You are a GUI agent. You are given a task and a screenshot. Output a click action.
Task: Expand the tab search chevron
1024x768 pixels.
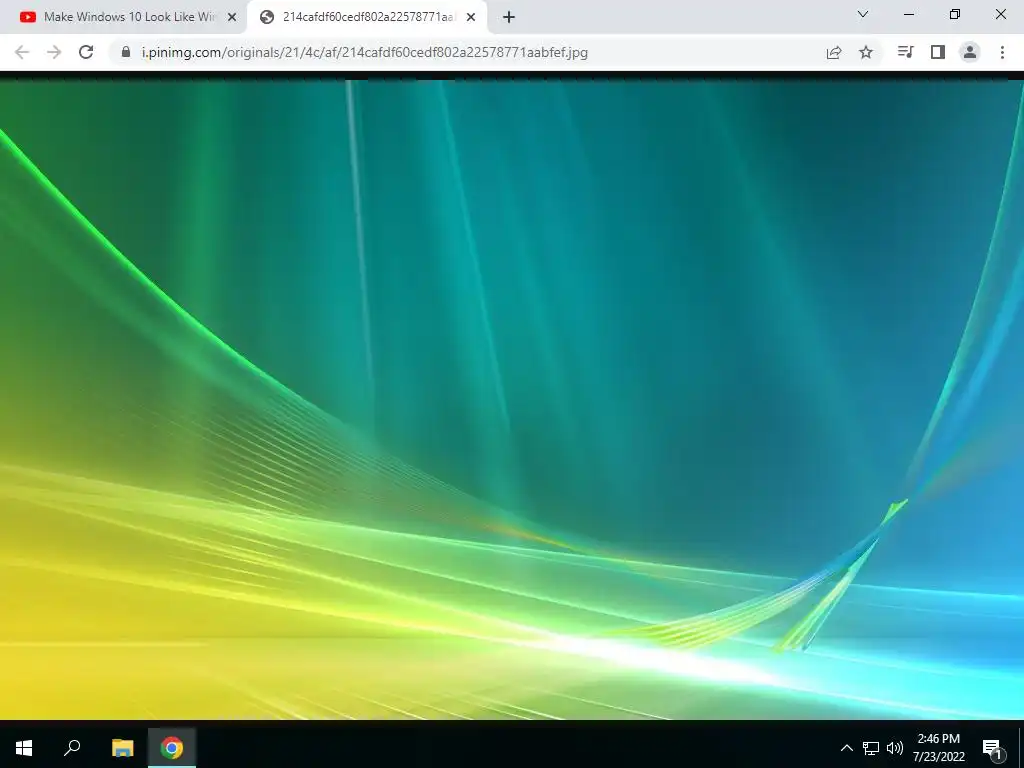click(x=863, y=14)
